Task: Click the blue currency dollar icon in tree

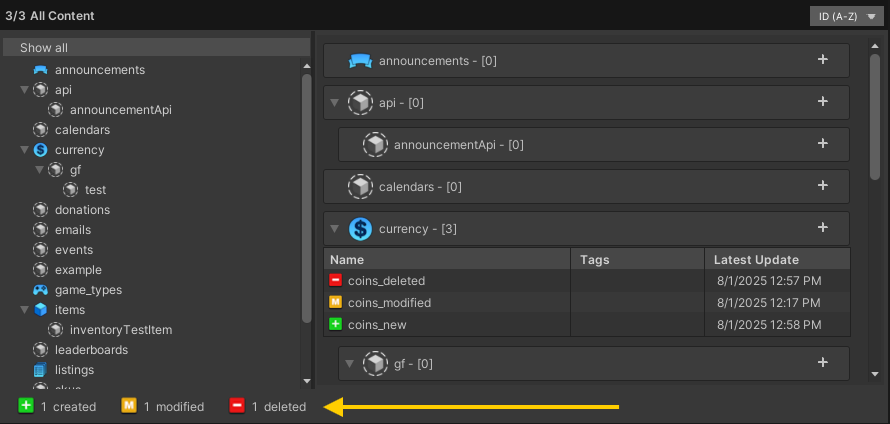Action: [x=40, y=150]
